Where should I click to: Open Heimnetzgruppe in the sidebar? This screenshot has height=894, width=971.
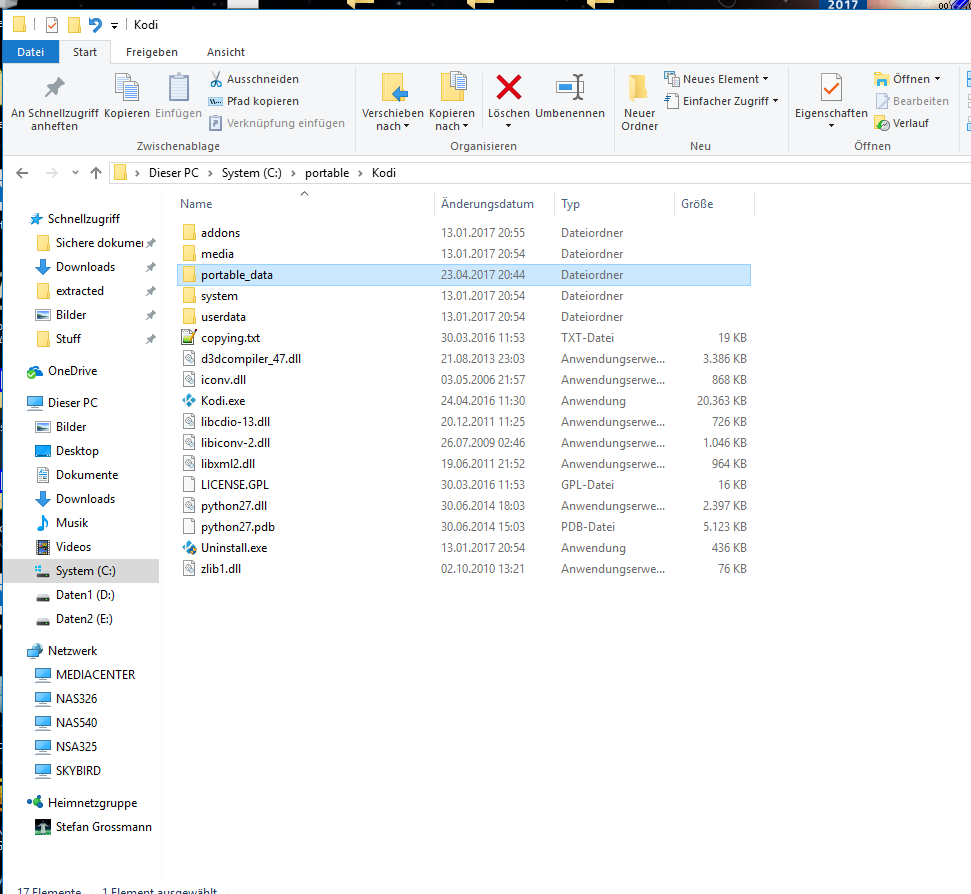click(x=92, y=802)
